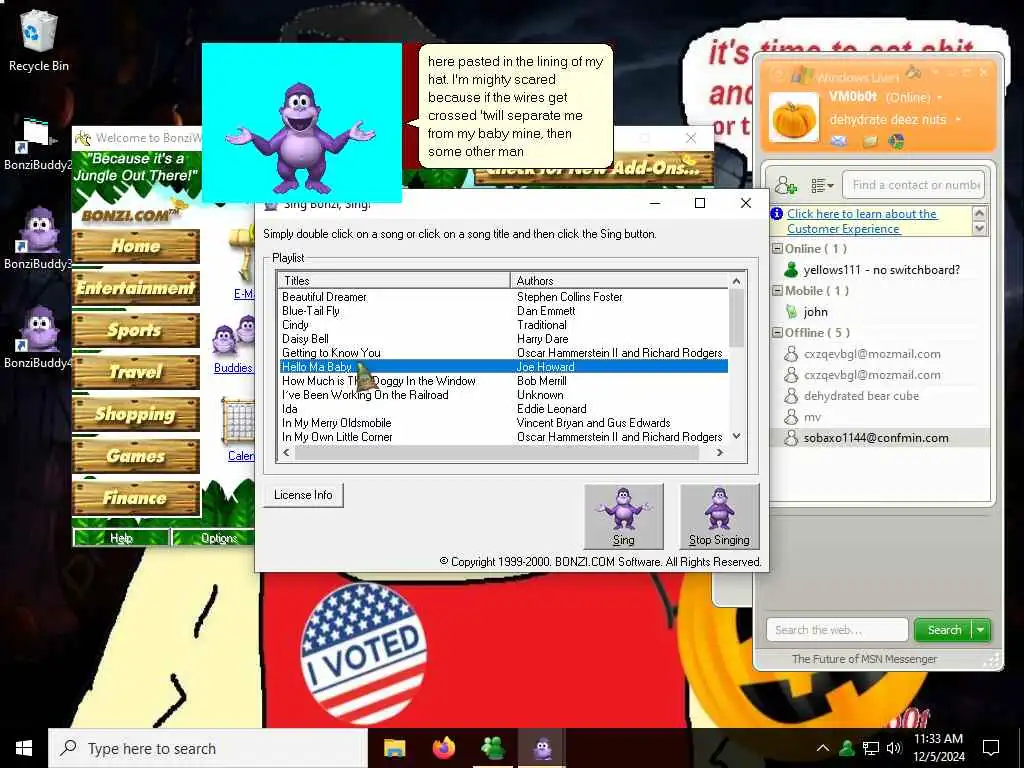Collapse the Offline contacts group
Screen dimensions: 1024x768
pyautogui.click(x=777, y=332)
